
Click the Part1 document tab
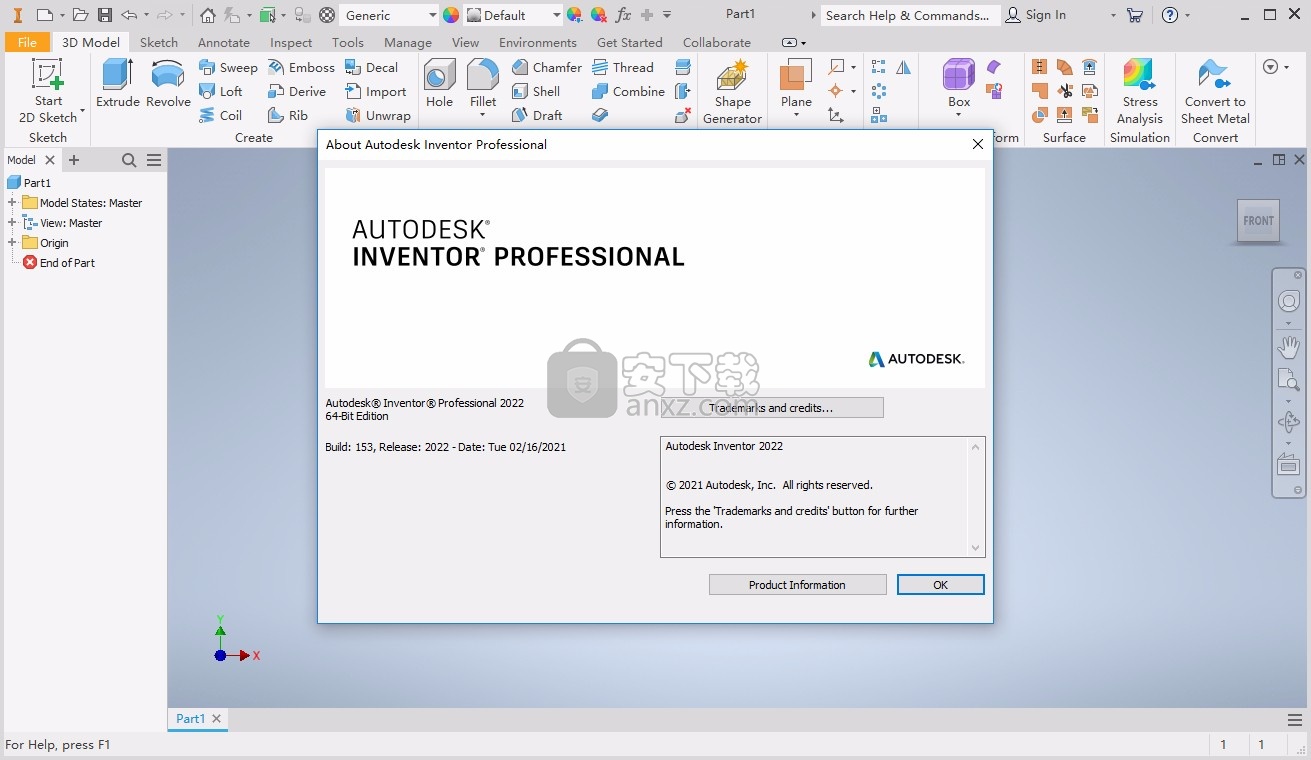190,718
